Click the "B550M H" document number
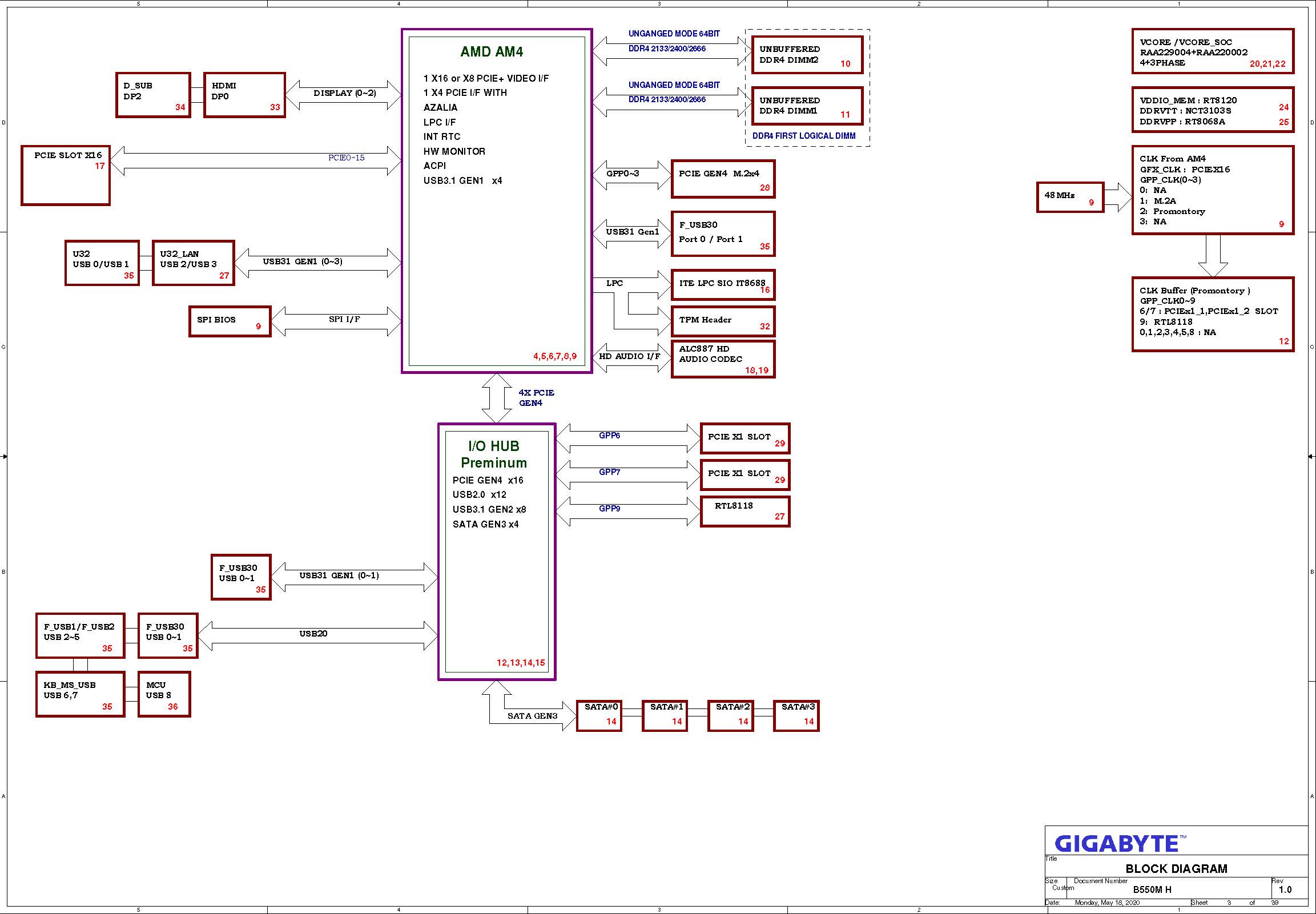 coord(1152,890)
